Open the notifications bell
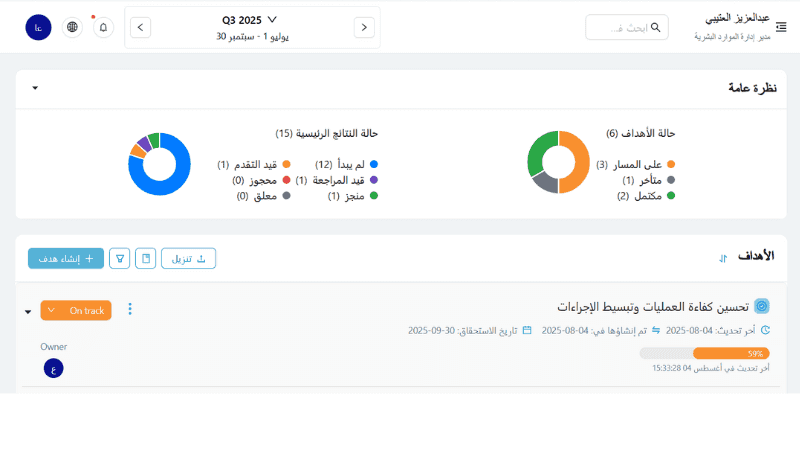Image resolution: width=800 pixels, height=468 pixels. coord(103,27)
